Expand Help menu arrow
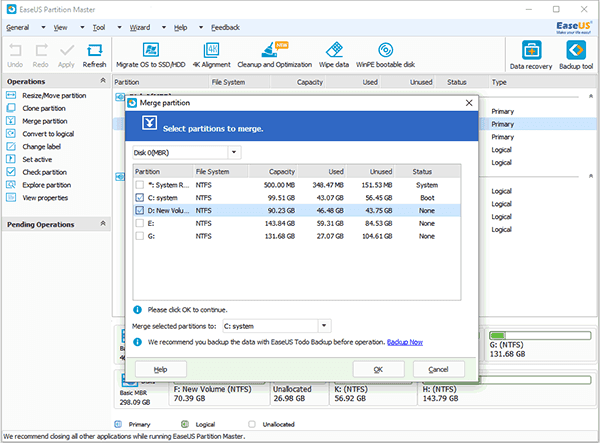Screen dimensions: 600x443 201,28
